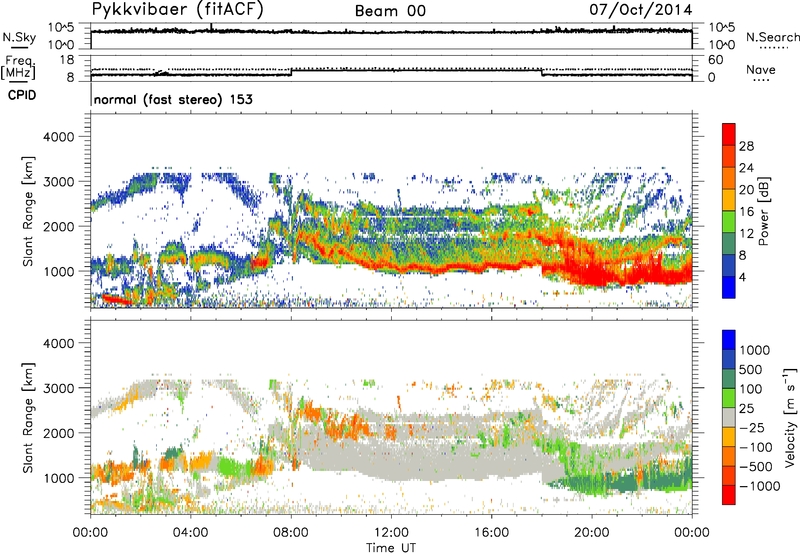Click the "04:00" time axis tick label
The width and height of the screenshot is (800, 554).
click(190, 533)
